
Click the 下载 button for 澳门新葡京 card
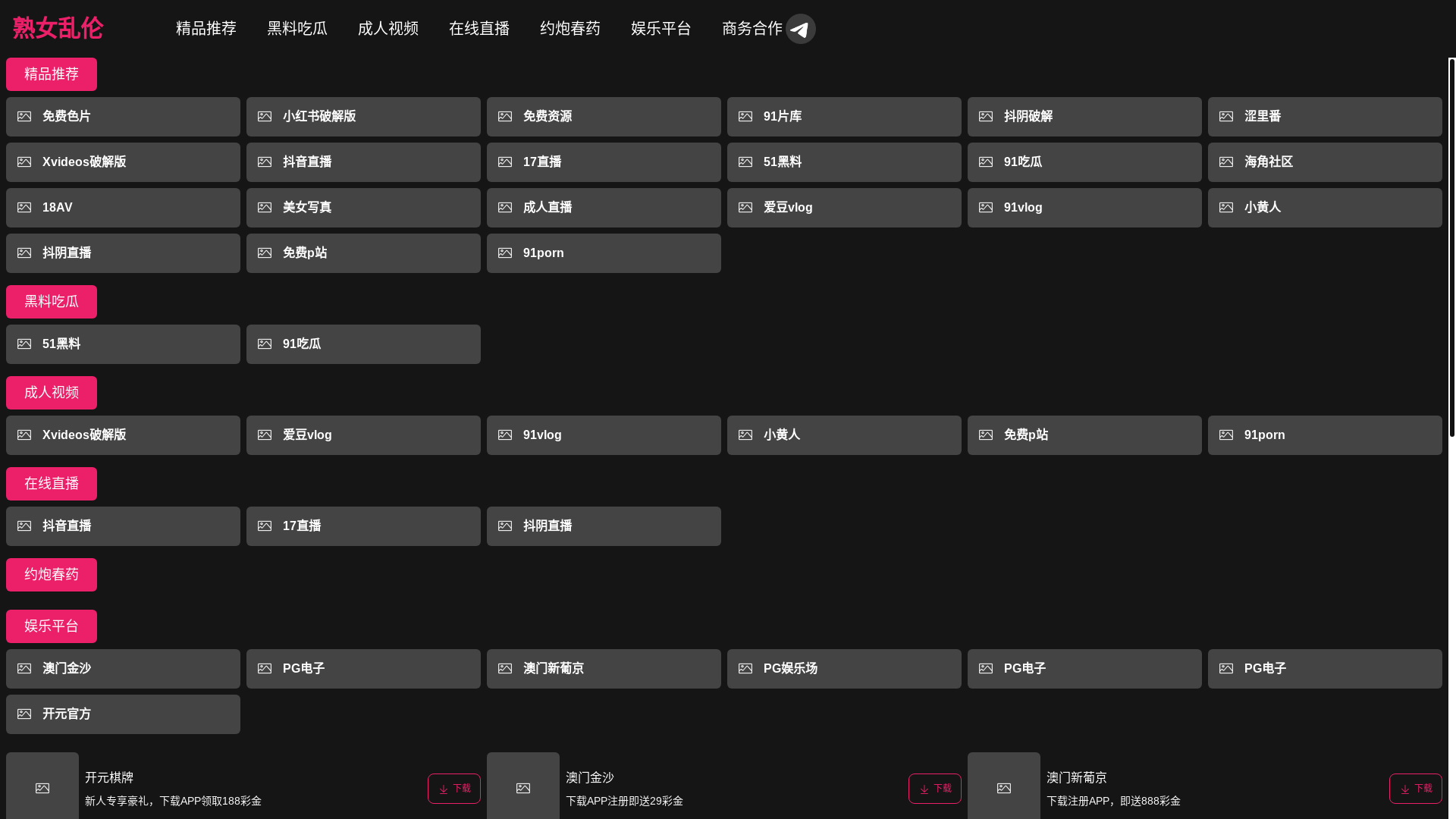point(1416,789)
